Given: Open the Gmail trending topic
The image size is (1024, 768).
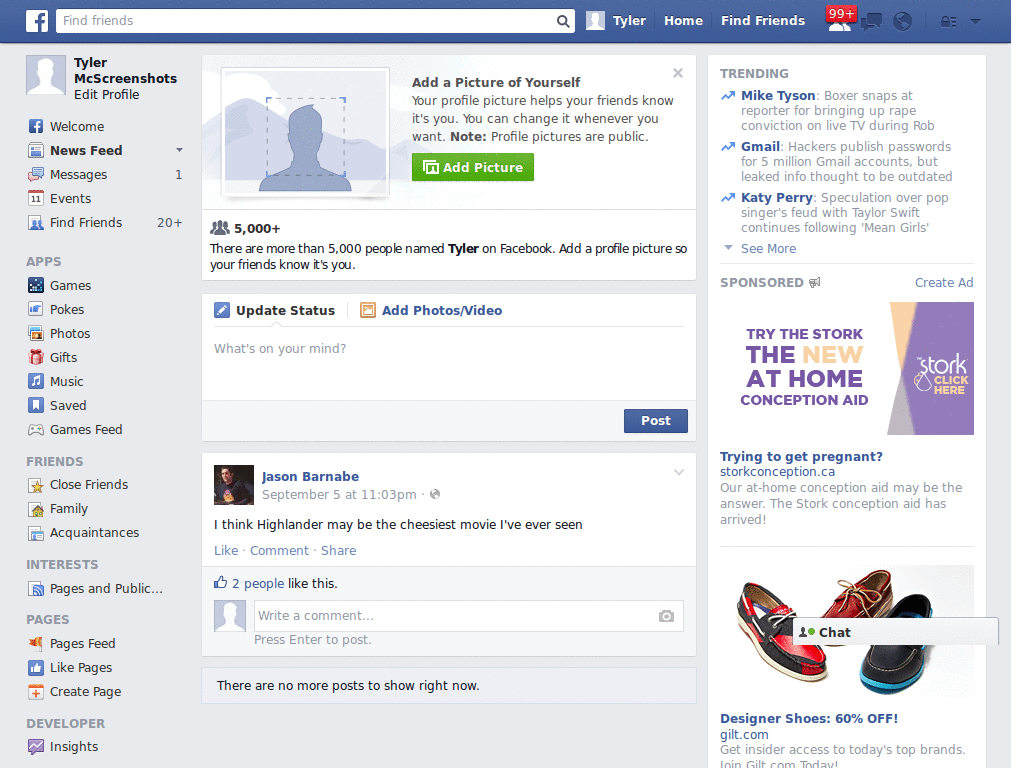Looking at the screenshot, I should [760, 146].
